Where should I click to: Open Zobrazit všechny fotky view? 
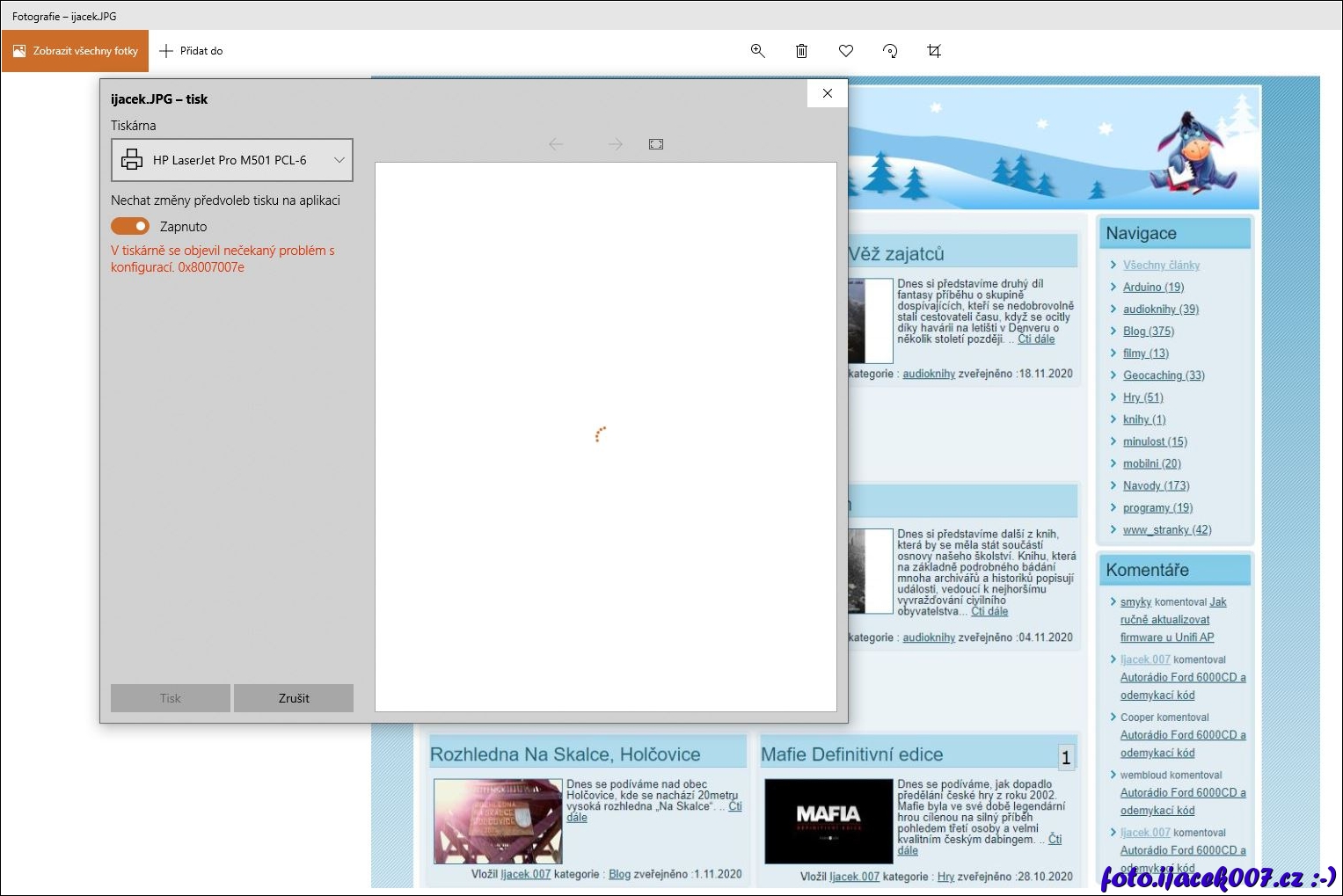pyautogui.click(x=76, y=51)
